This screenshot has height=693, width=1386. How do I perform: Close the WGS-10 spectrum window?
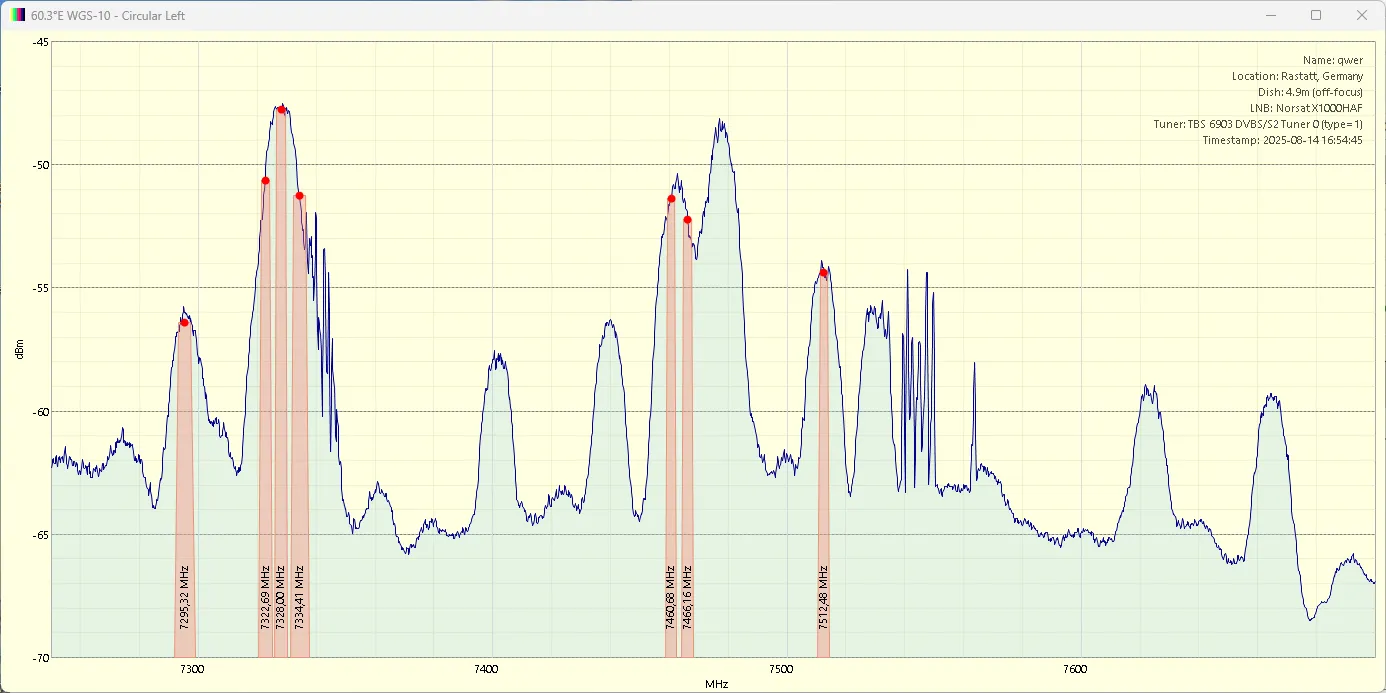(x=1361, y=15)
